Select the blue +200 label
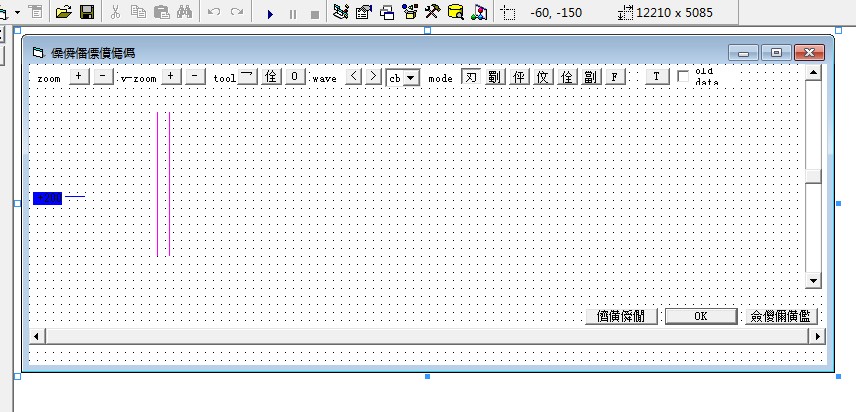This screenshot has height=412, width=856. 47,198
